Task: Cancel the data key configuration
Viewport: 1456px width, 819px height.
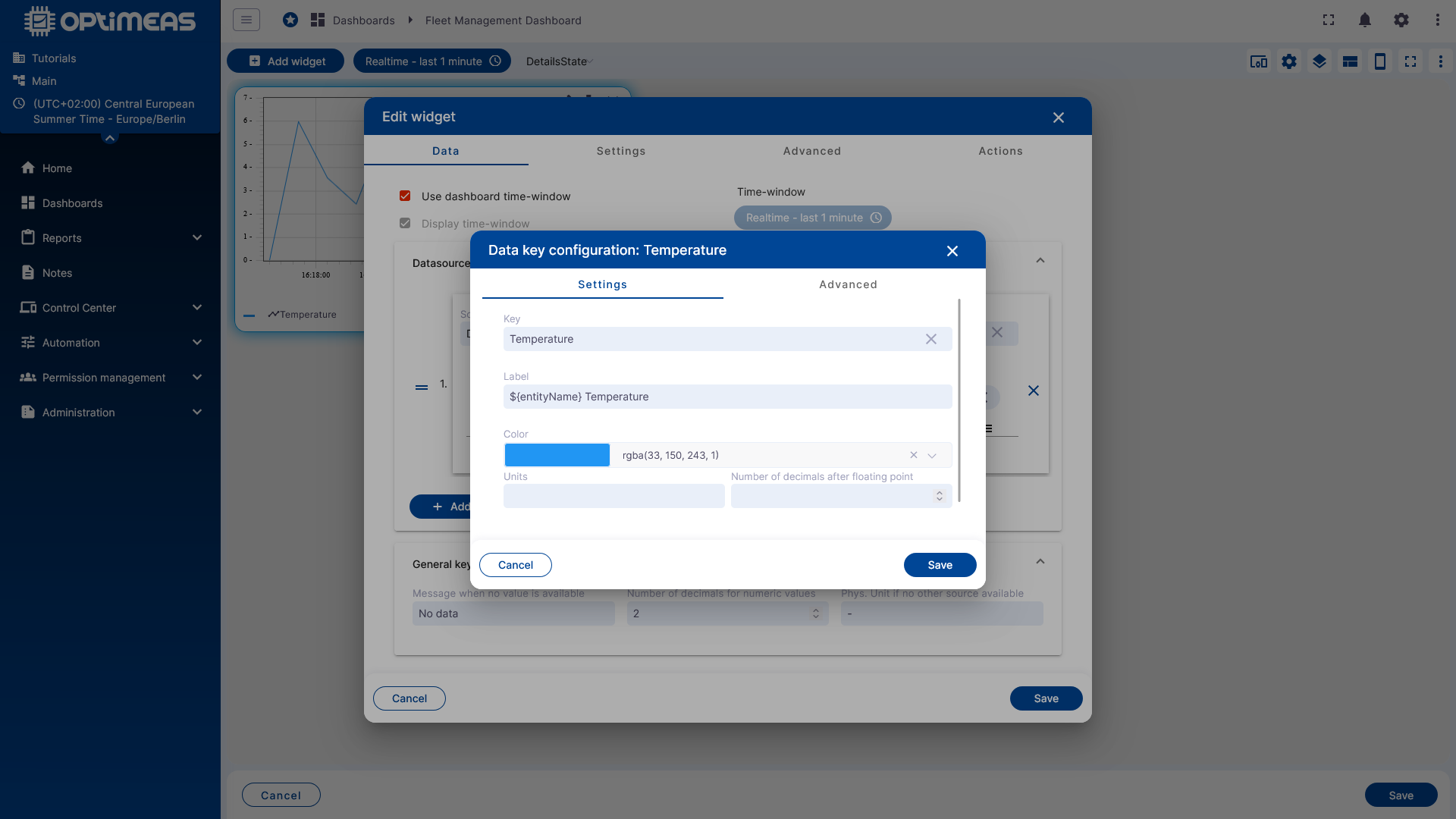Action: click(516, 565)
